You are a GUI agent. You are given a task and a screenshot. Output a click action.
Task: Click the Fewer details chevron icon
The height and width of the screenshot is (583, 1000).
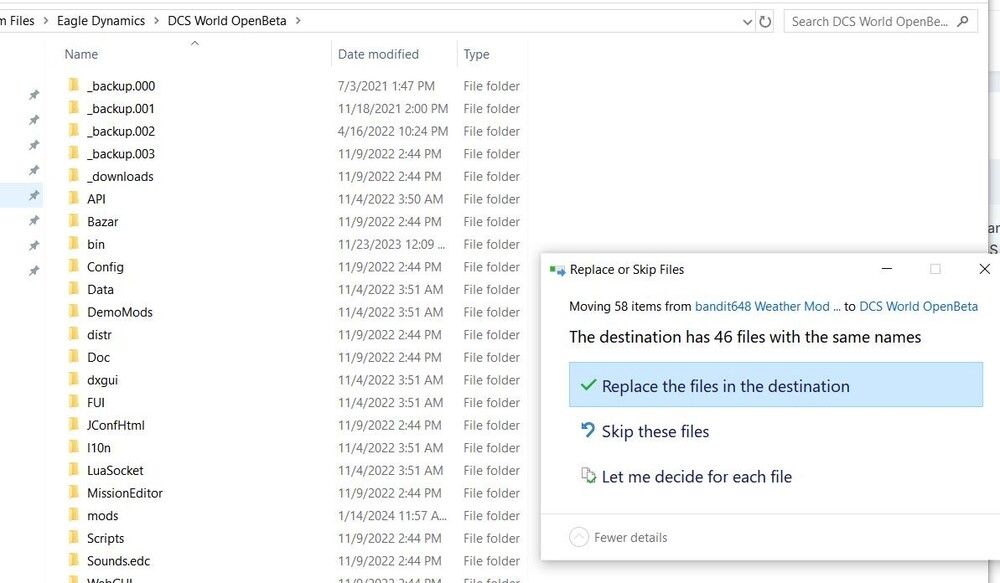tap(578, 537)
